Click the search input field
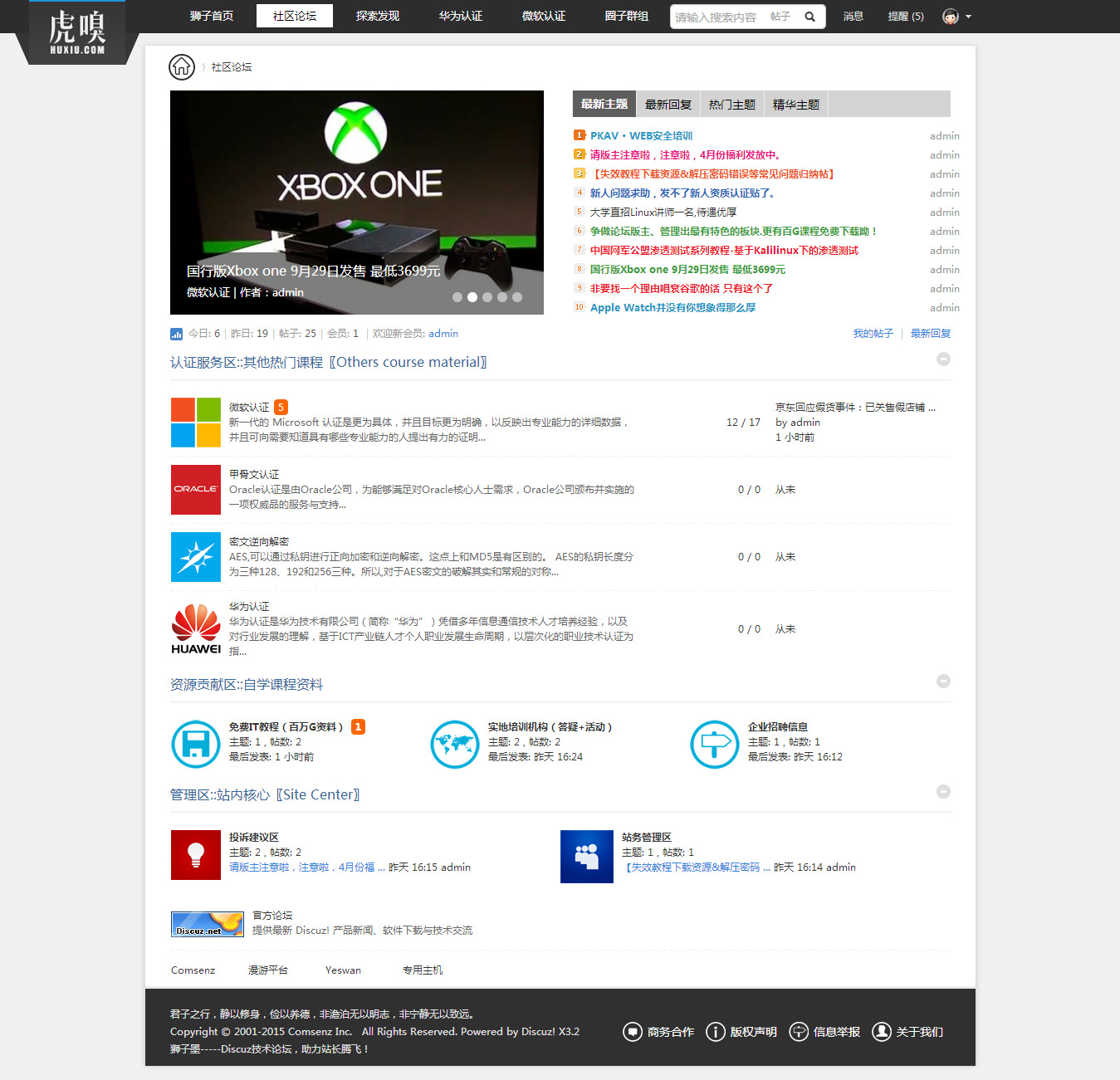This screenshot has width=1120, height=1080. (x=718, y=17)
